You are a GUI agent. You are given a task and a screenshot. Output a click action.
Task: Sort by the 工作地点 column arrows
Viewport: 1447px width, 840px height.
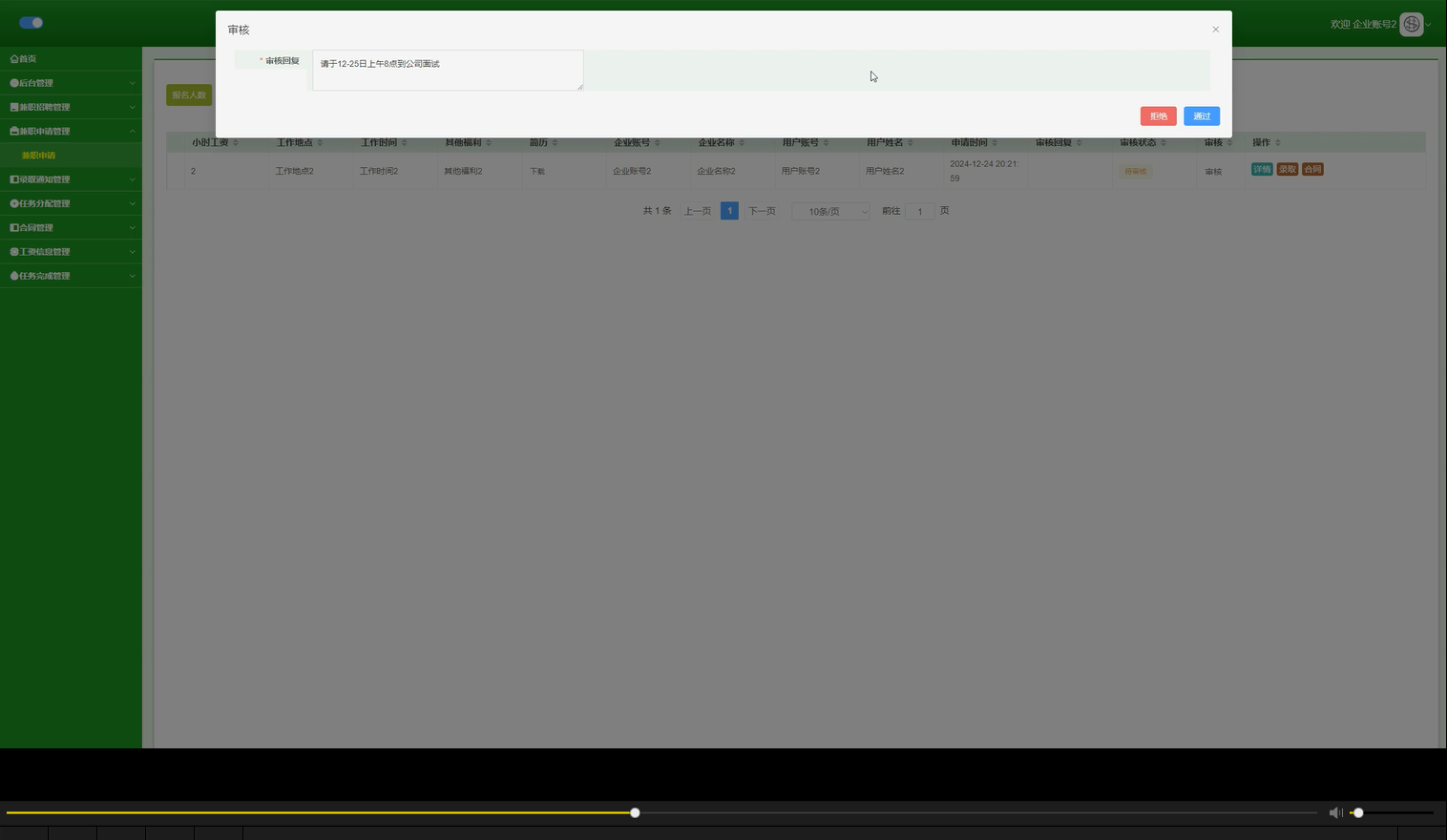coord(320,143)
